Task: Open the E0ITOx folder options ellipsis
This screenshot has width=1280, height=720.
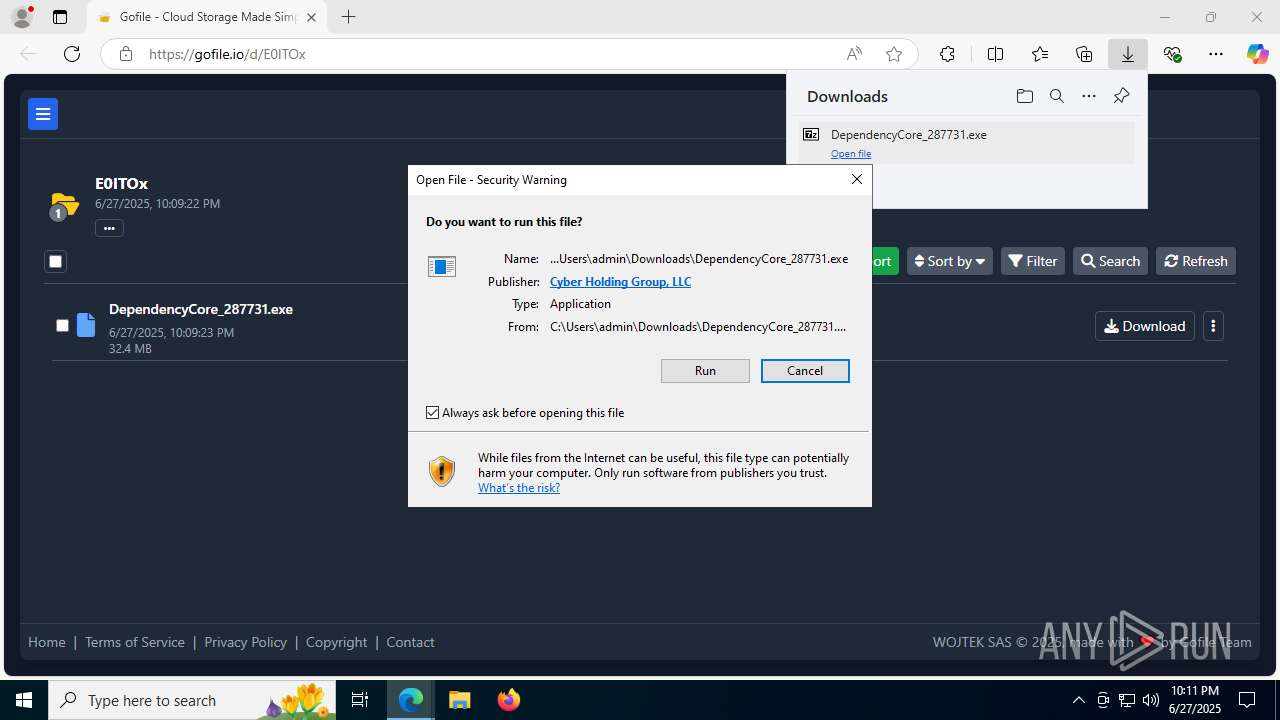Action: tap(109, 228)
